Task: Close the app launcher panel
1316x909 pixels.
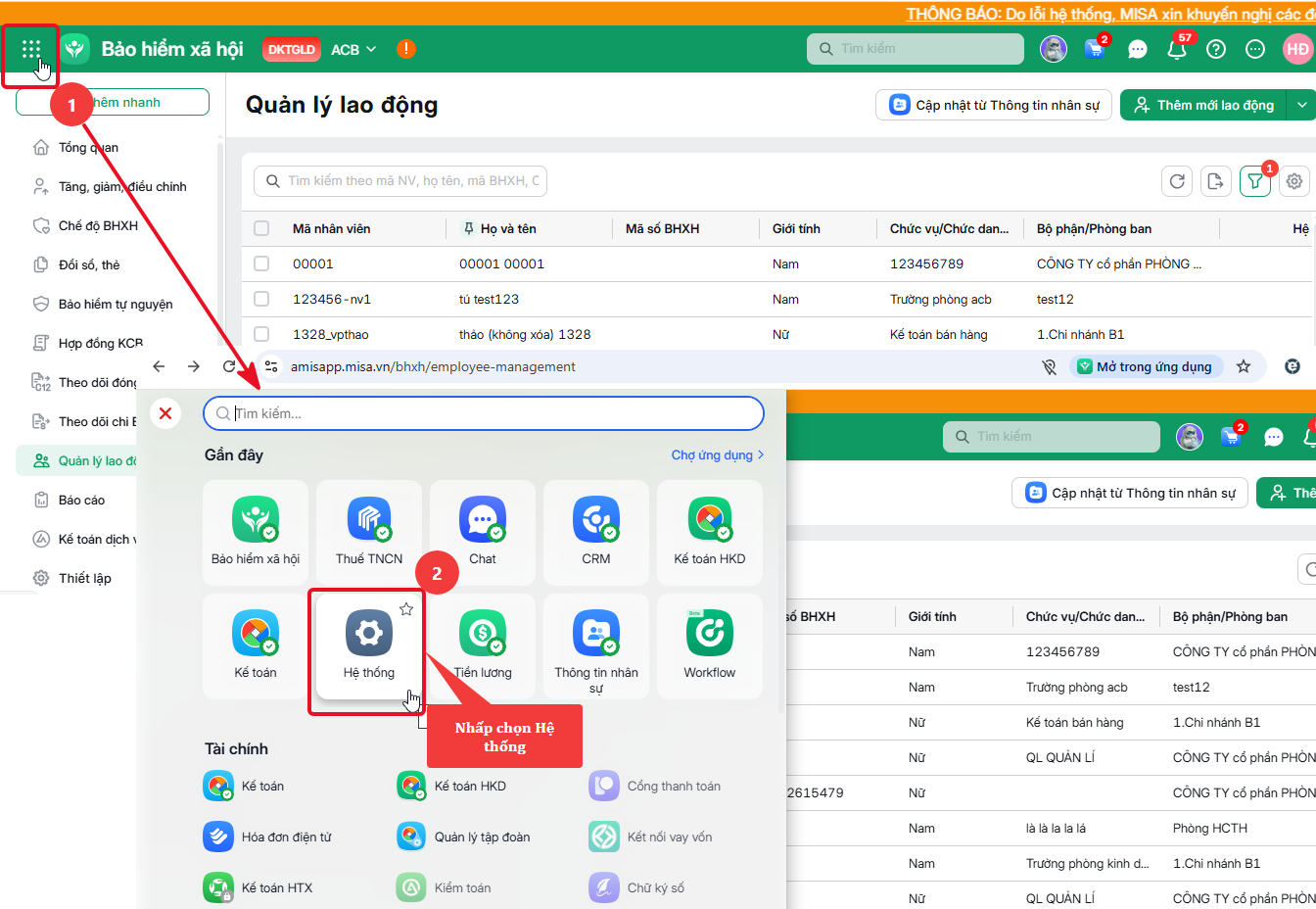Action: pos(165,413)
